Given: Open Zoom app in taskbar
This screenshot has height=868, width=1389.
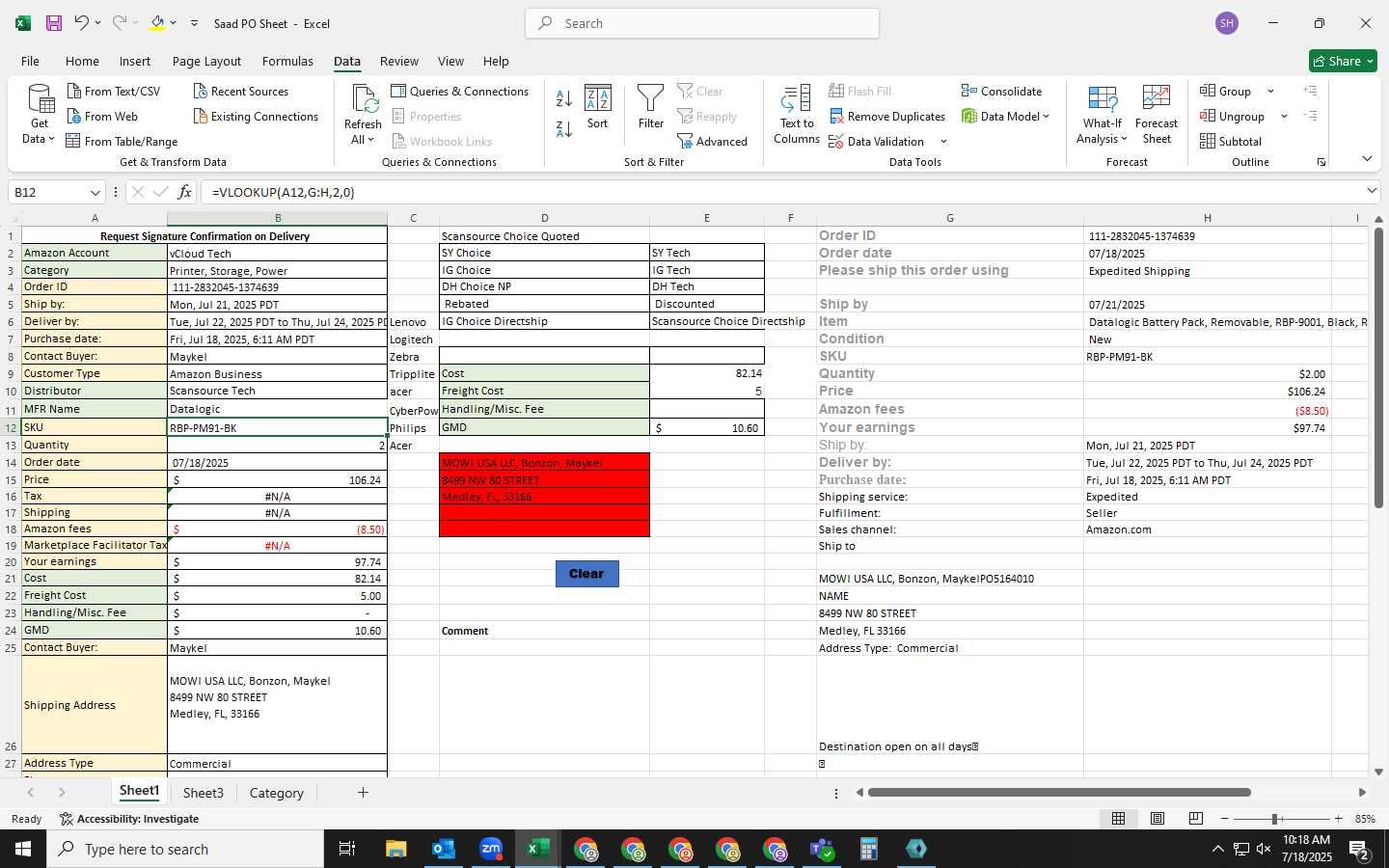Looking at the screenshot, I should click(491, 849).
